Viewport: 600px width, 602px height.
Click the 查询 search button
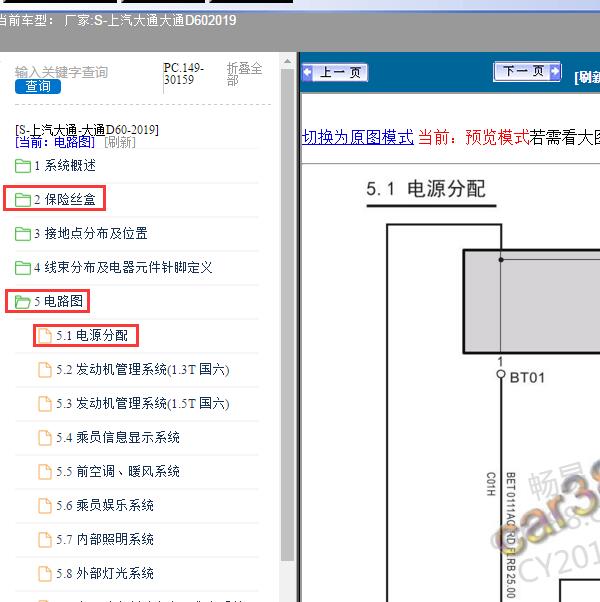(x=38, y=86)
